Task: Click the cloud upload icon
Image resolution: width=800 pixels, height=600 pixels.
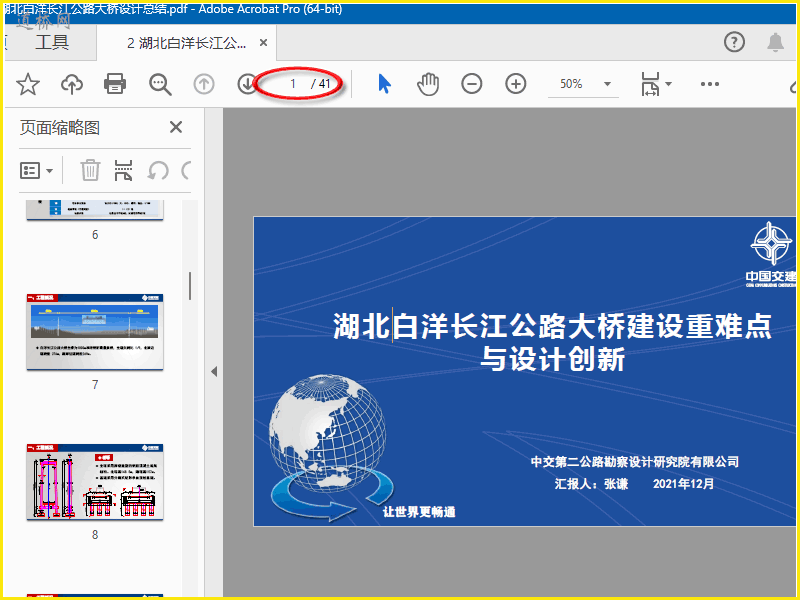Action: tap(72, 84)
